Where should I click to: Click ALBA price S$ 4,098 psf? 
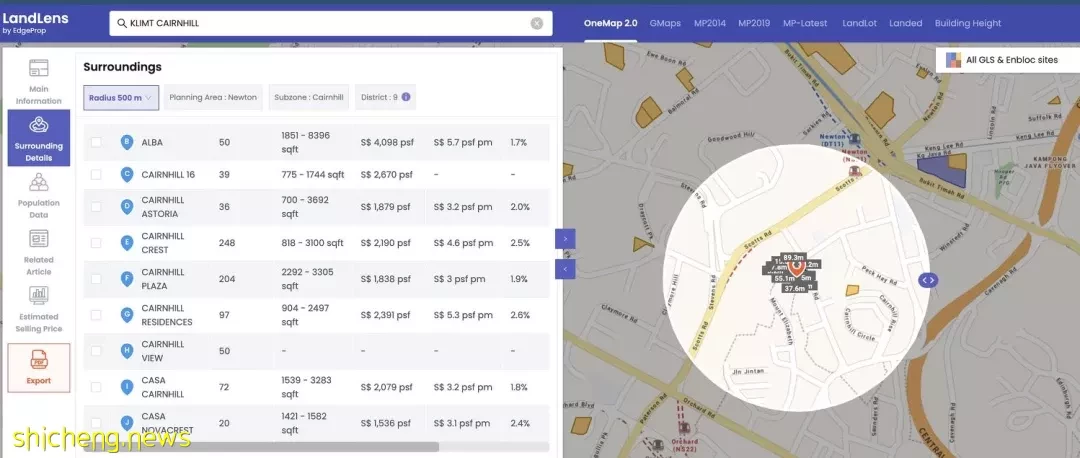[387, 143]
